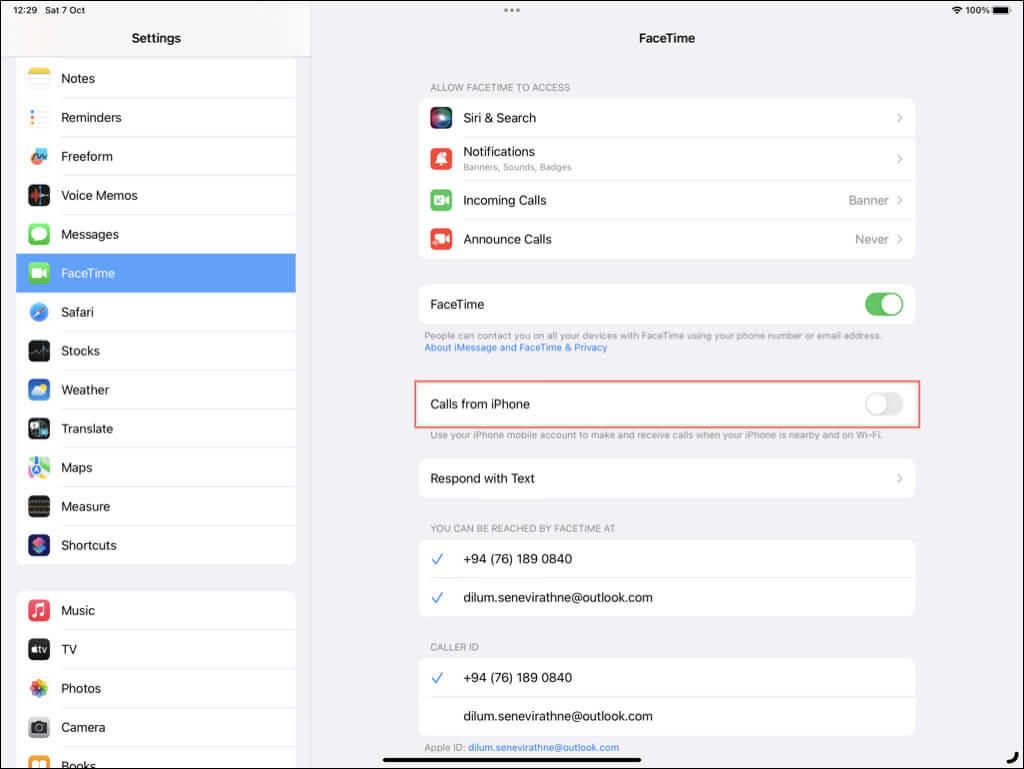
Task: Tap the Reminders app icon
Action: coord(39,117)
